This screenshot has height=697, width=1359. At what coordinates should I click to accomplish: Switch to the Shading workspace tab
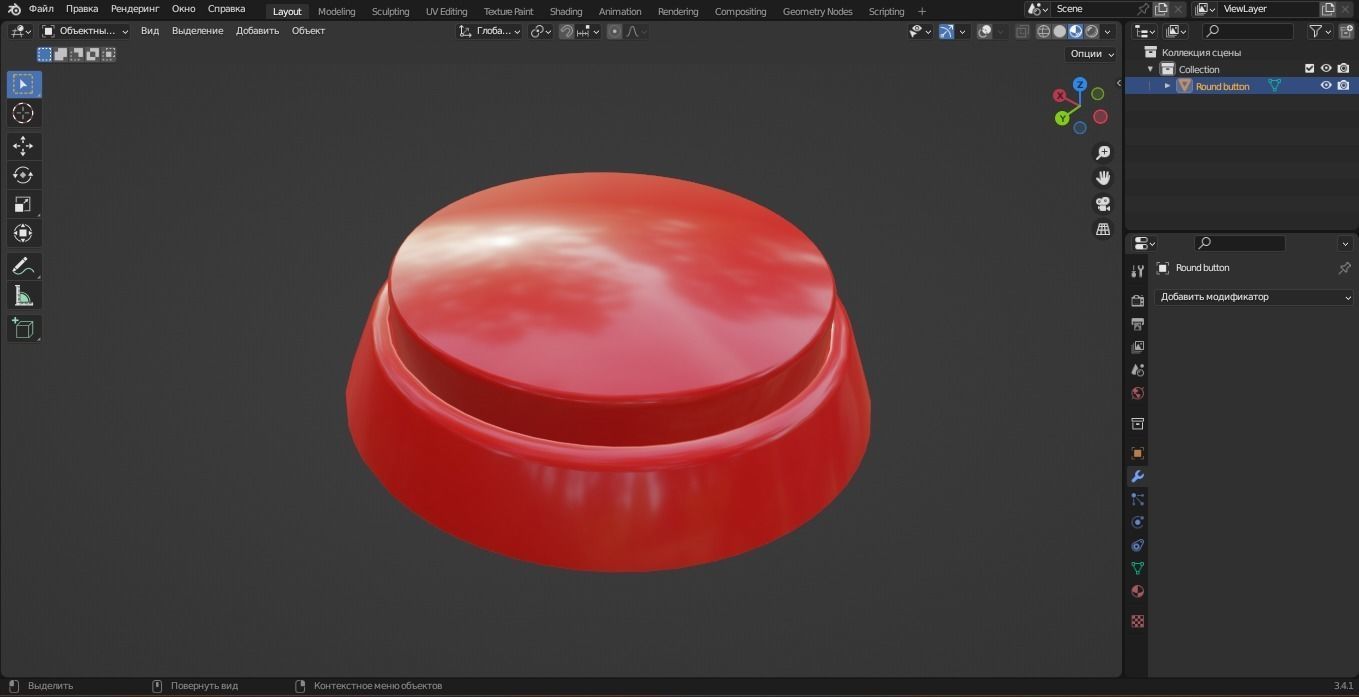pos(565,11)
